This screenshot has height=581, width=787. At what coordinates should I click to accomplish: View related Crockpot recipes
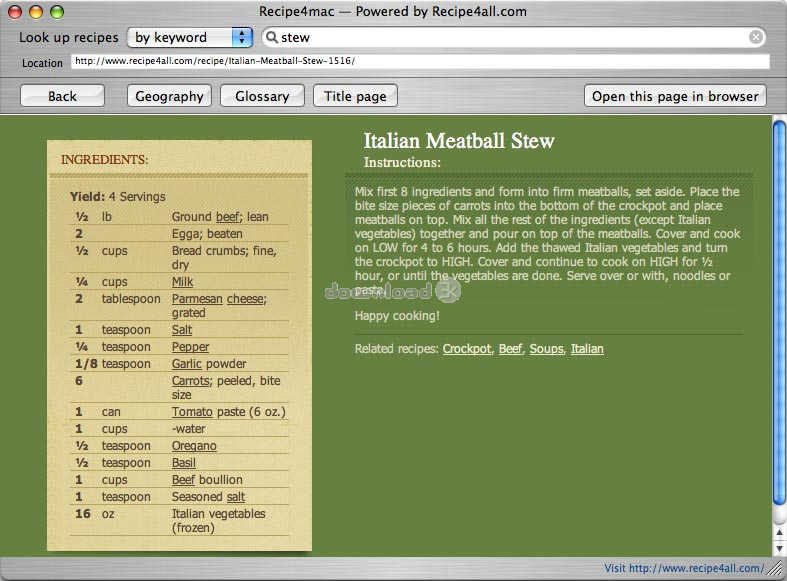tap(467, 349)
